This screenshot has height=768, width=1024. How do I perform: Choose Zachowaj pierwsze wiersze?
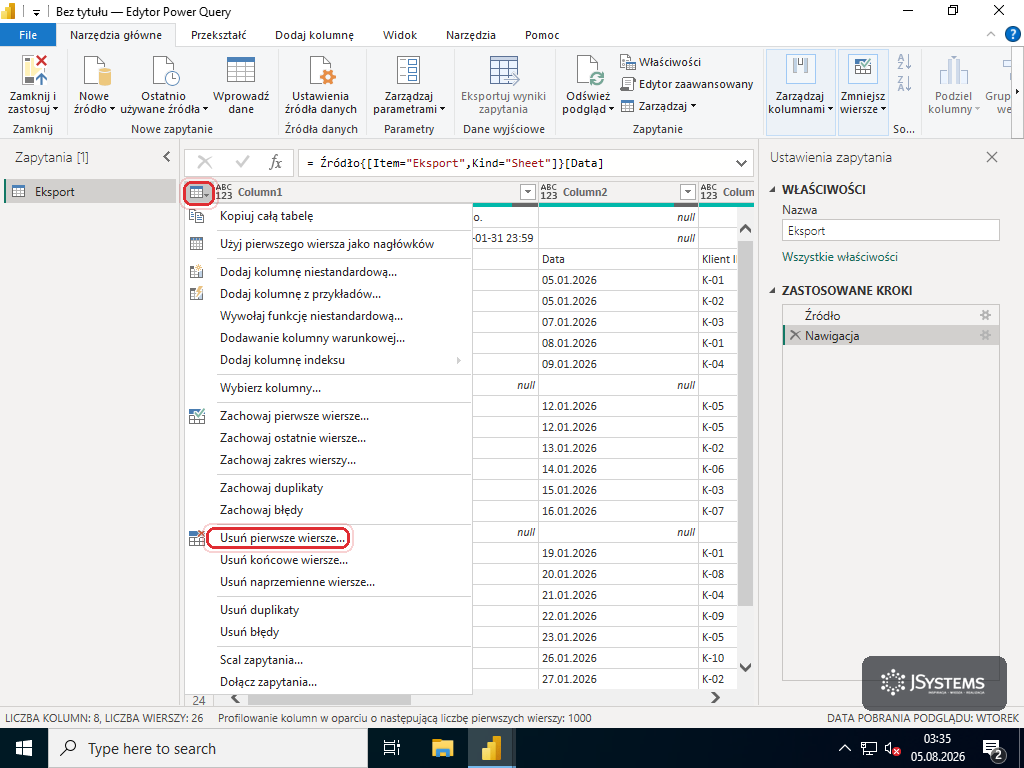coord(328,416)
